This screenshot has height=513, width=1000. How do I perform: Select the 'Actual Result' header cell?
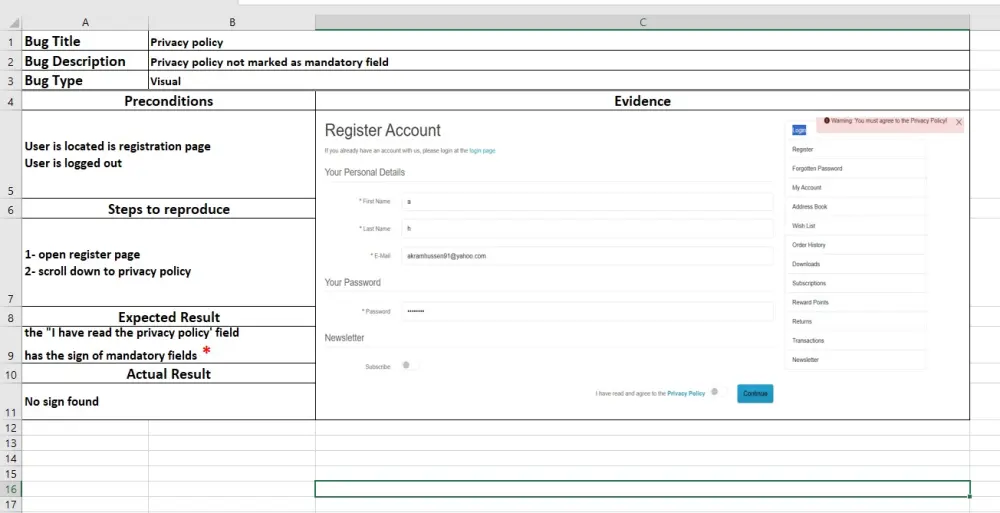pos(168,373)
